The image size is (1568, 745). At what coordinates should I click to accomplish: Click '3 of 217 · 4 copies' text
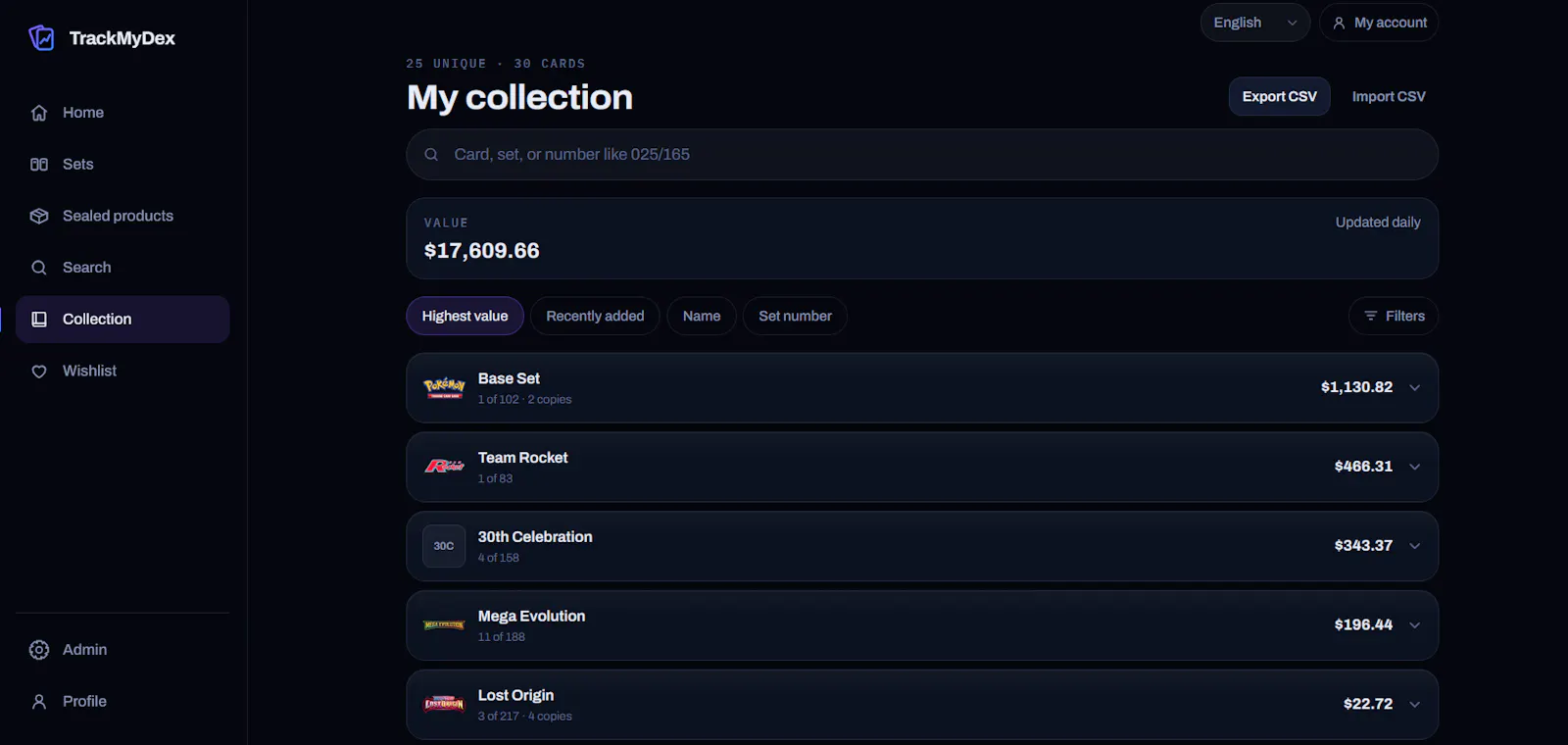(524, 717)
